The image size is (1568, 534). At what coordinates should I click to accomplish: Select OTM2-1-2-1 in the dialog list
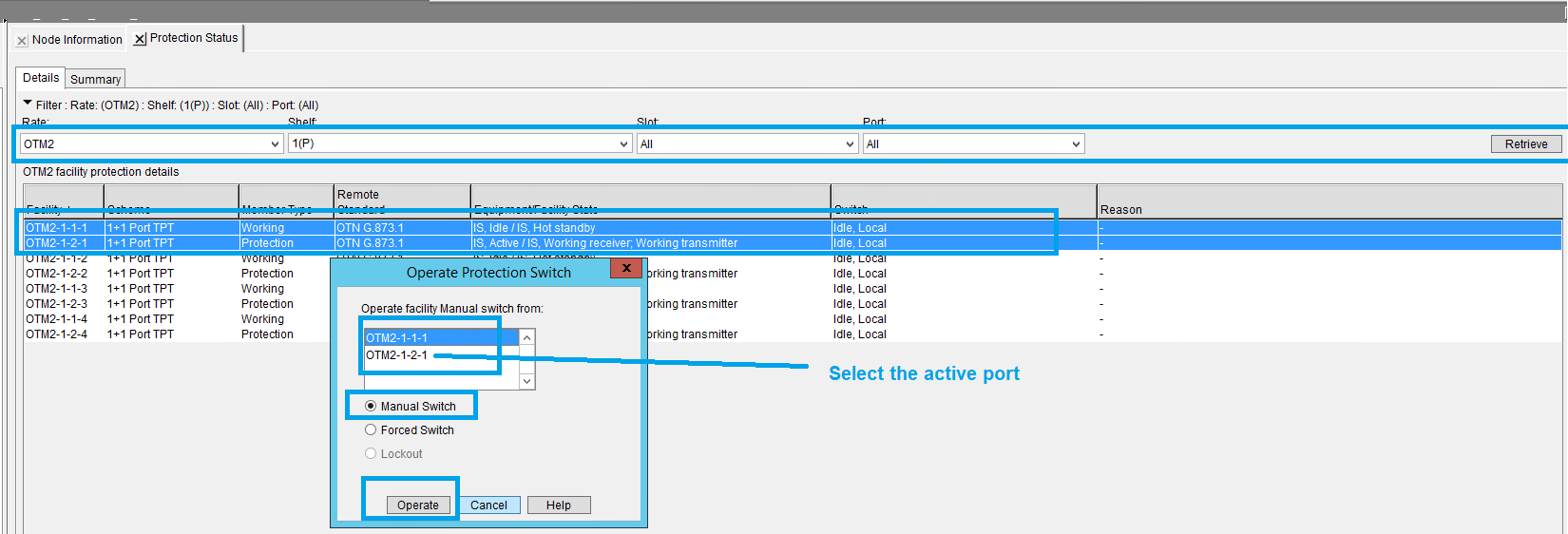click(x=397, y=355)
